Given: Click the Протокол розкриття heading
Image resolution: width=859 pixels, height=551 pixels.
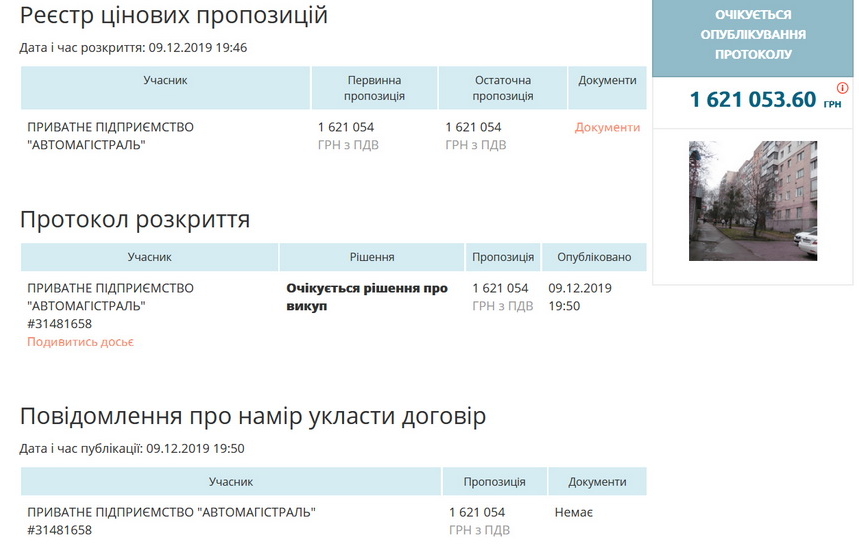Looking at the screenshot, I should (x=135, y=220).
